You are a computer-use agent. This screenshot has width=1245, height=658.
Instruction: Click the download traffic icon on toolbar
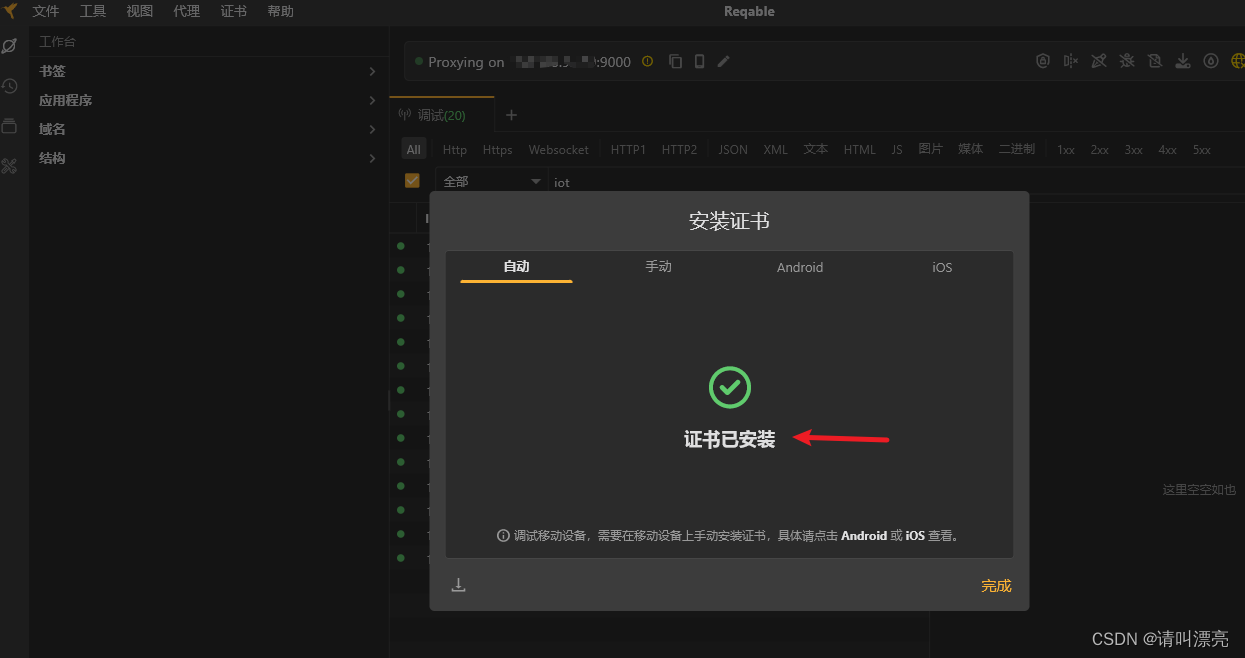1183,61
